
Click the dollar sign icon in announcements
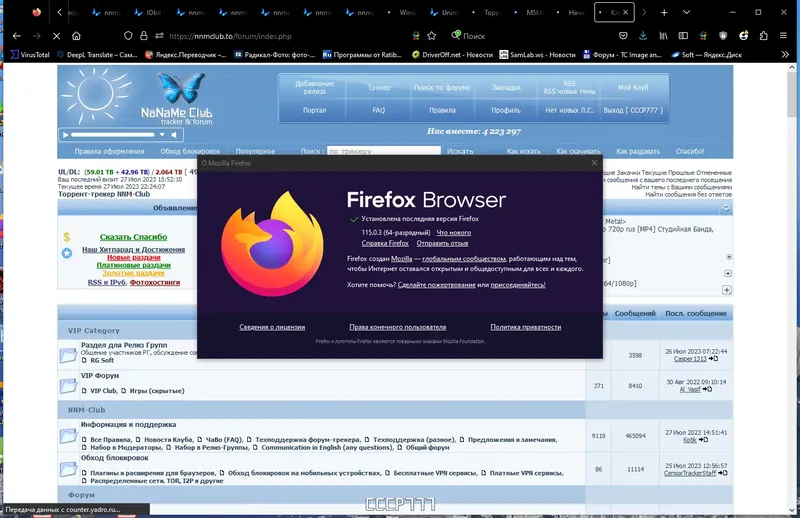coord(66,237)
